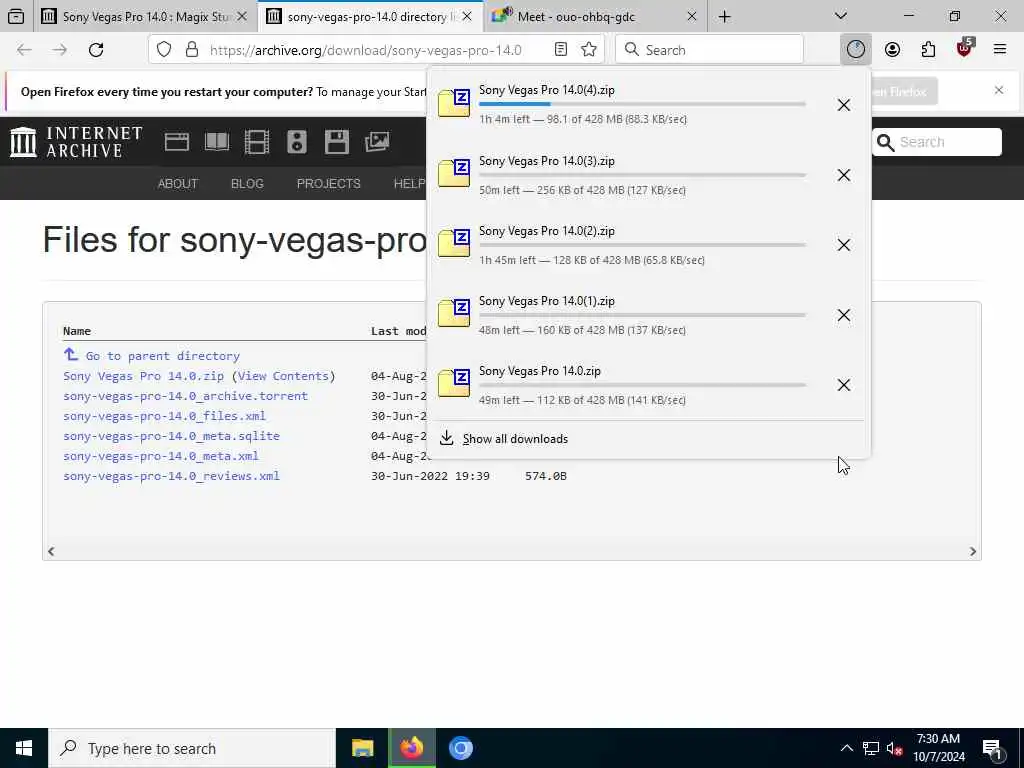Image resolution: width=1024 pixels, height=768 pixels.
Task: Open sony-vegas-pro-14.0_reviews.xml link
Action: 171,476
